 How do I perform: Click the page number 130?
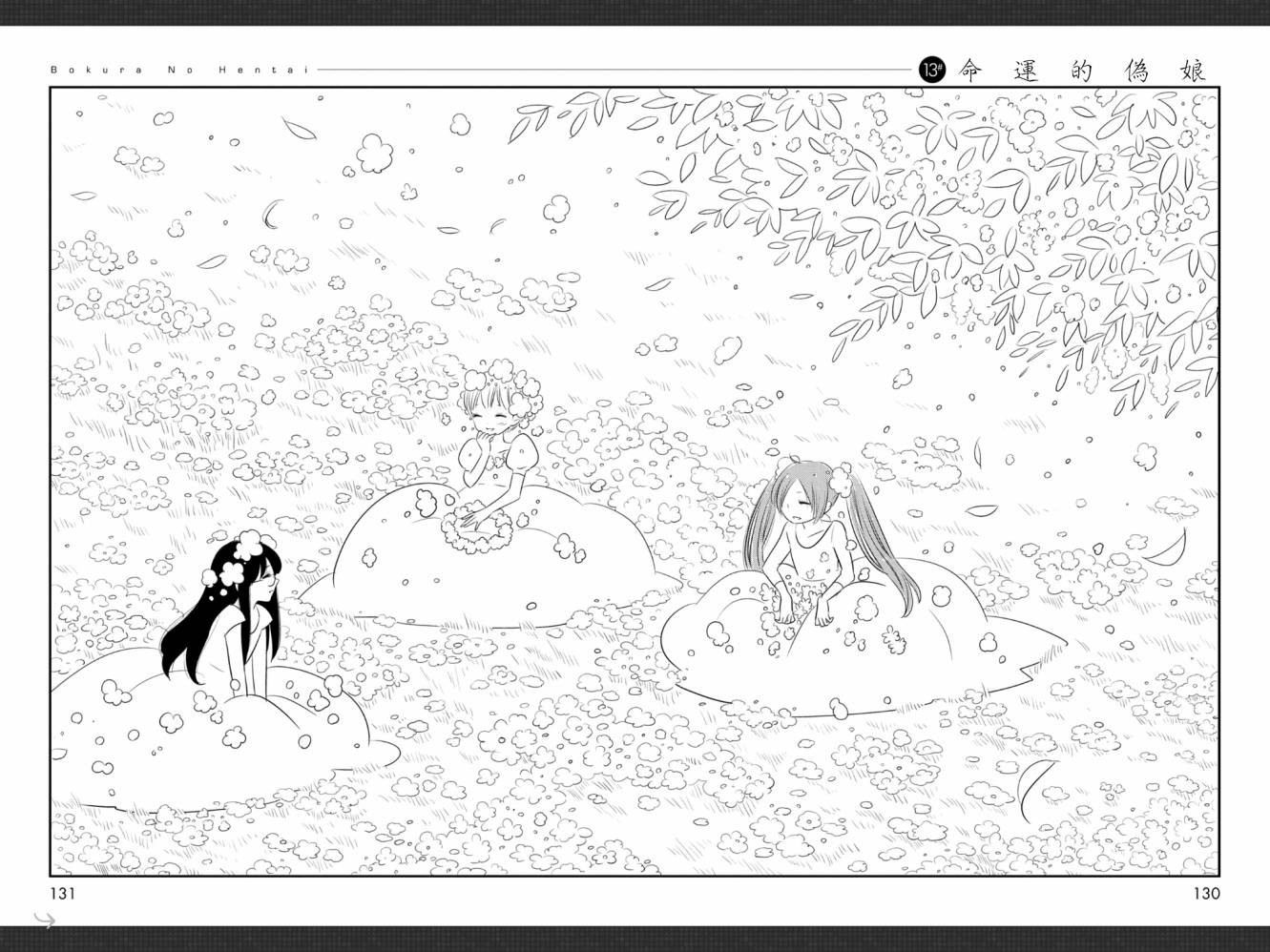click(1205, 894)
